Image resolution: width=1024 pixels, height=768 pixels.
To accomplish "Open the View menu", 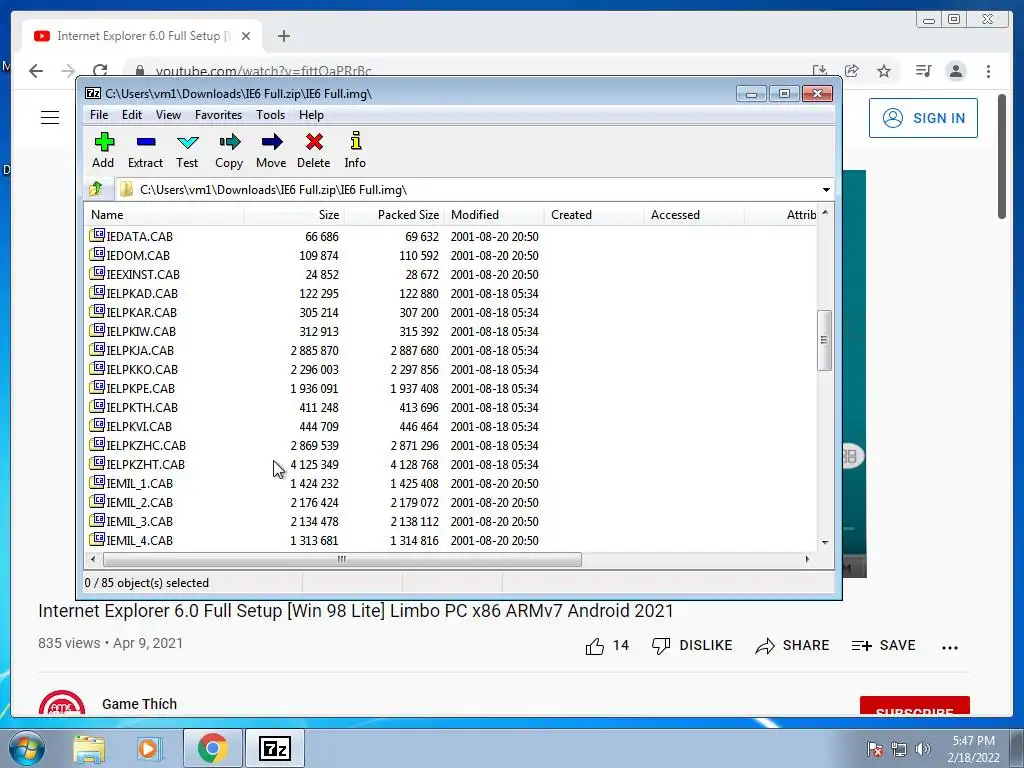I will coord(168,115).
